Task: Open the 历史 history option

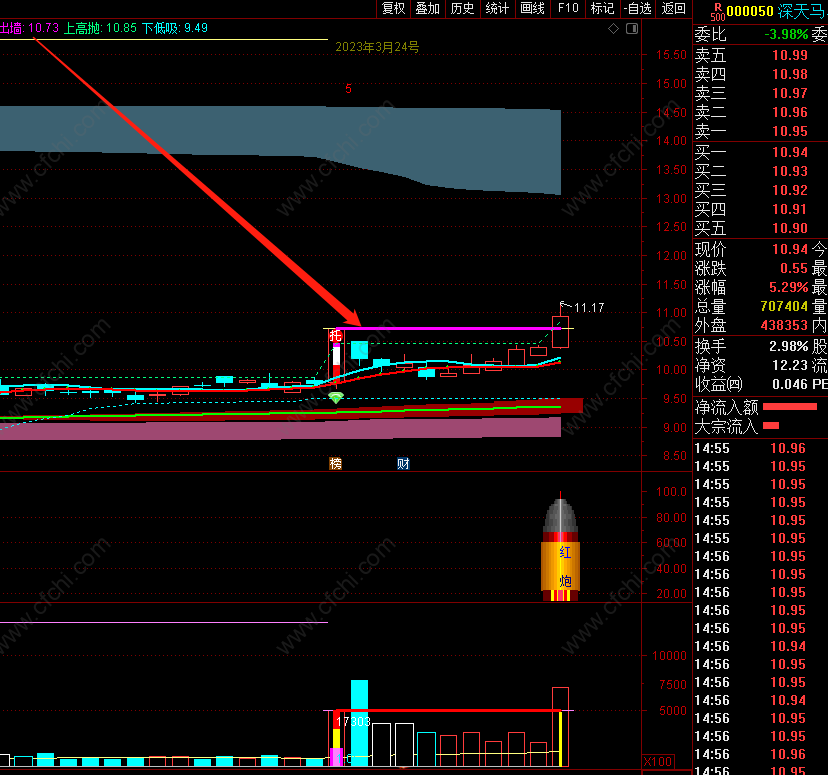Action: click(463, 8)
